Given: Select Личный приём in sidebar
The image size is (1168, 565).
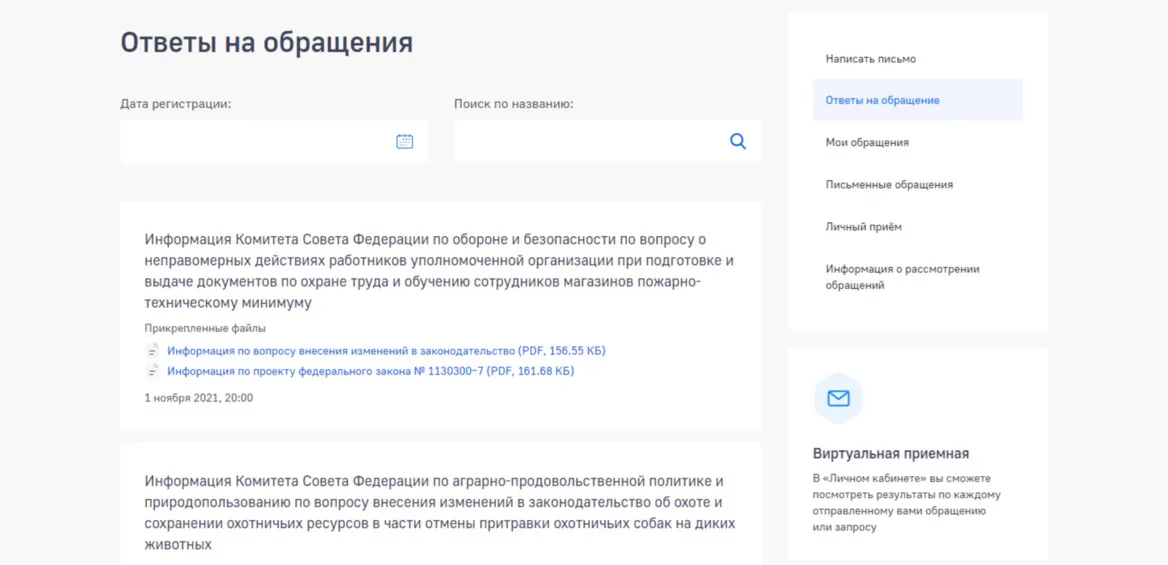Looking at the screenshot, I should 863,227.
